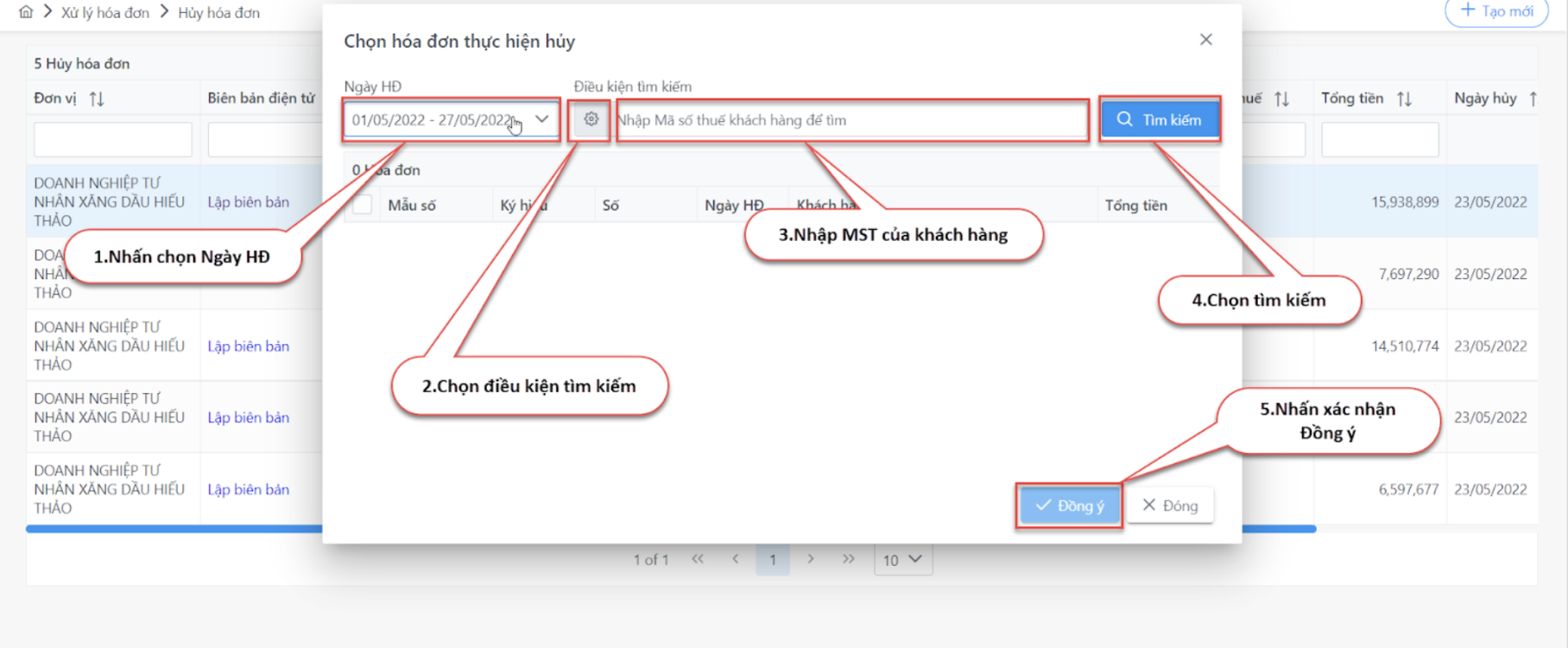Tick the select-all checkbox in invoice table header
1568x648 pixels.
[363, 205]
